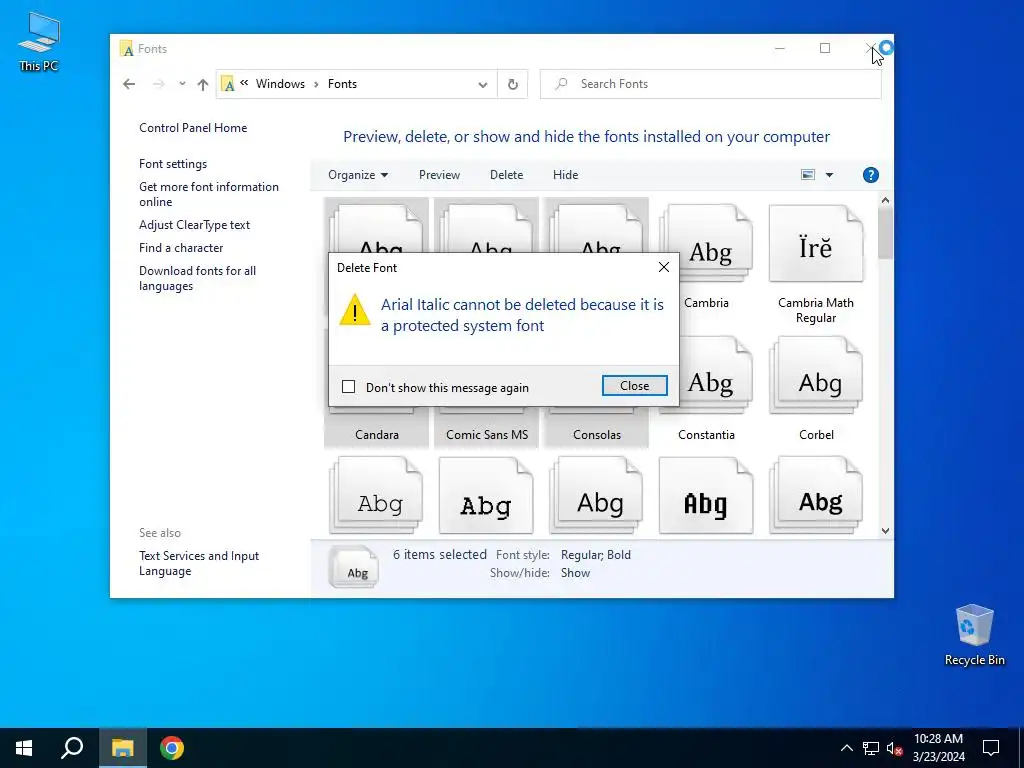Click the vertical scrollbar thumb in fonts list
Image resolution: width=1024 pixels, height=768 pixels.
tap(886, 234)
